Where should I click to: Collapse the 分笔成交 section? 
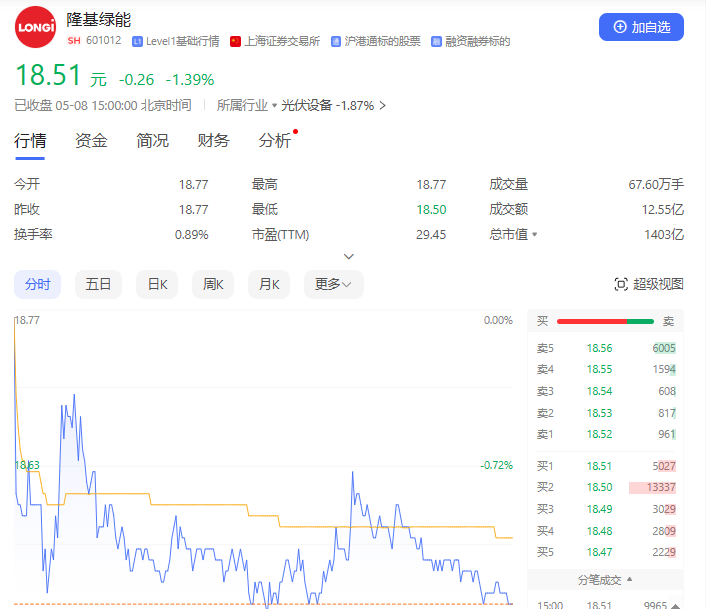coord(605,580)
